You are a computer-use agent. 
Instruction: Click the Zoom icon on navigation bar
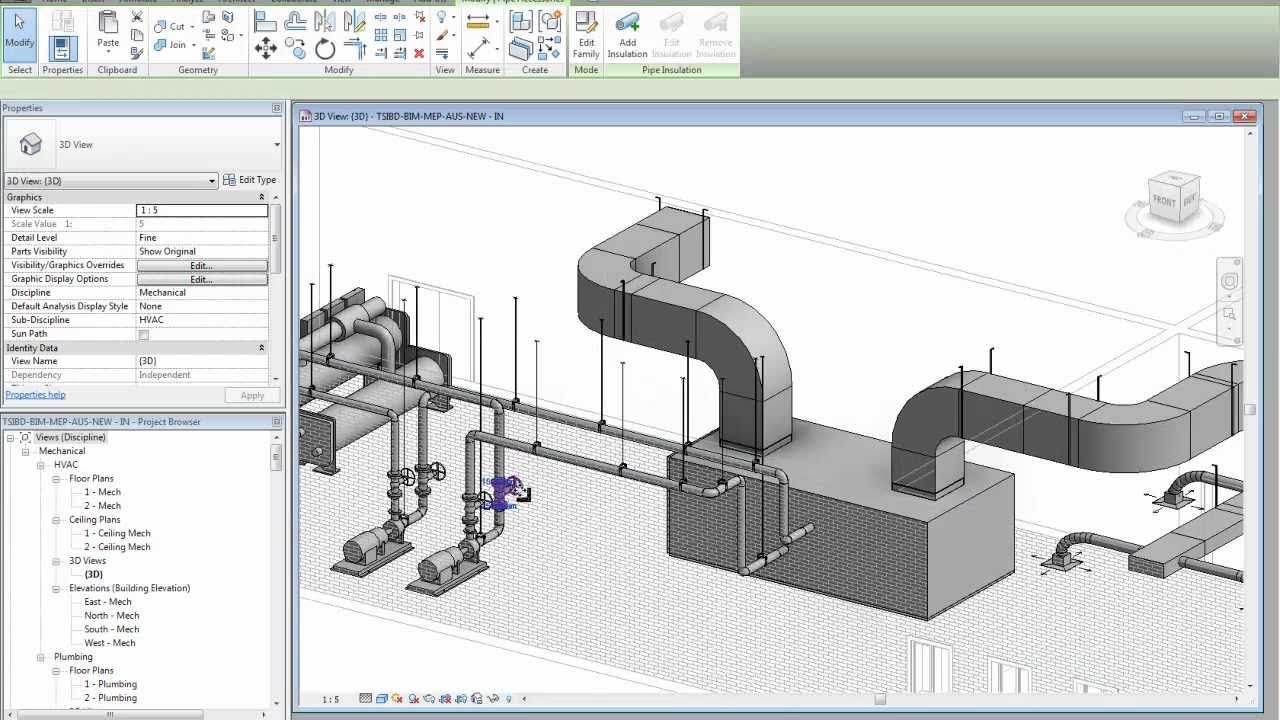pyautogui.click(x=1230, y=314)
